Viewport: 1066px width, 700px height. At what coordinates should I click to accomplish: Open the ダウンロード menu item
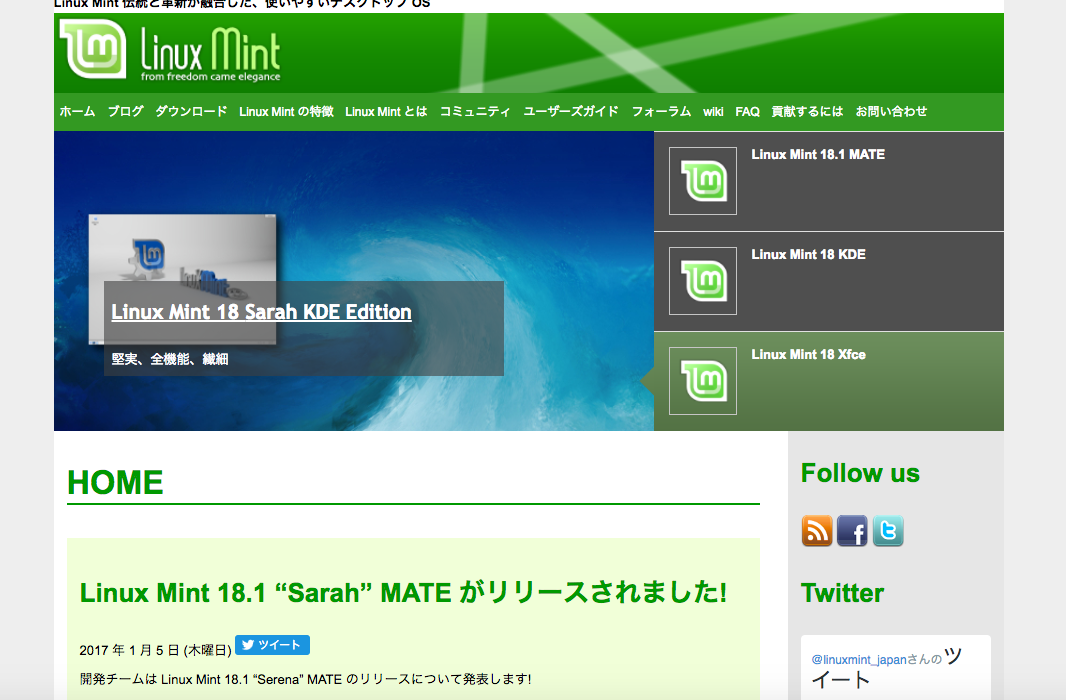[x=191, y=111]
